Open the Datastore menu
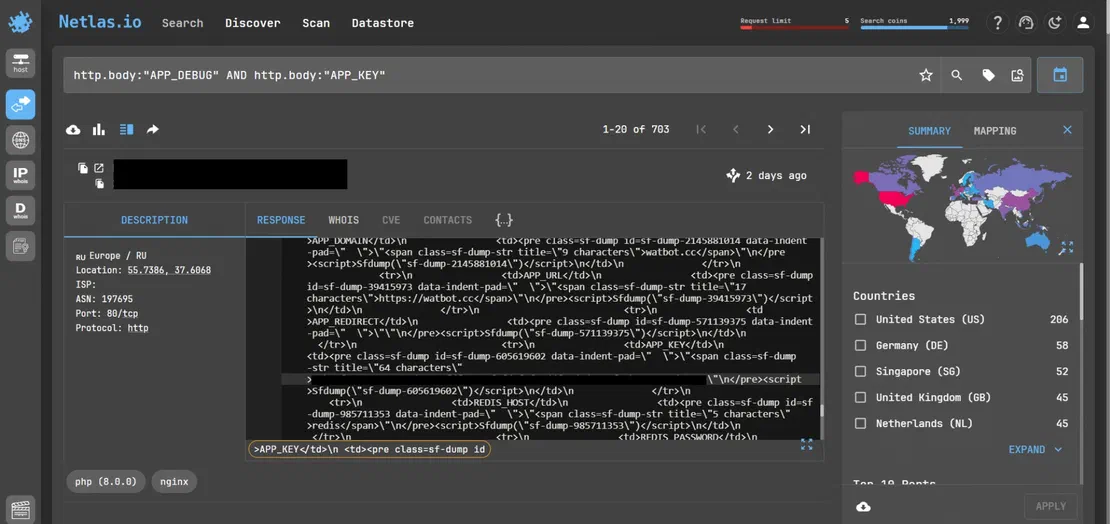 [x=383, y=23]
